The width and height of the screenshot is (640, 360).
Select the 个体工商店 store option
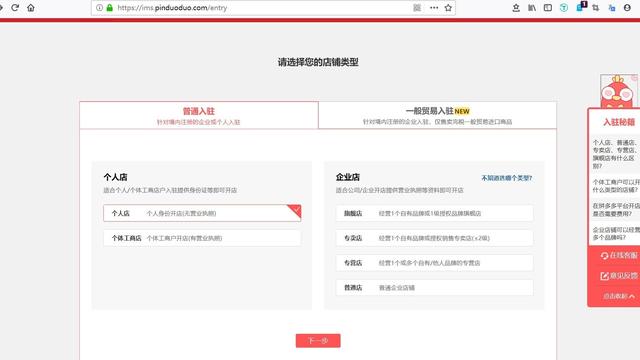click(x=202, y=238)
